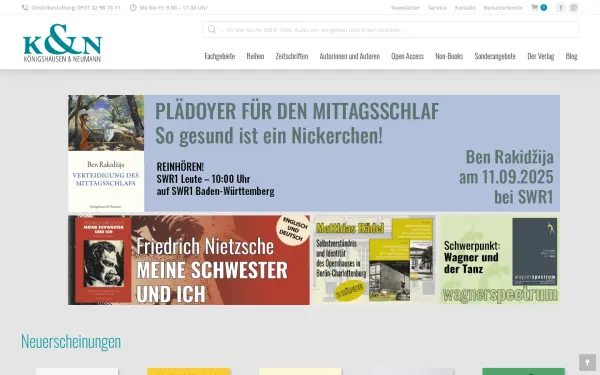Go to the Open Access menu item
Image resolution: width=600 pixels, height=375 pixels.
point(408,56)
